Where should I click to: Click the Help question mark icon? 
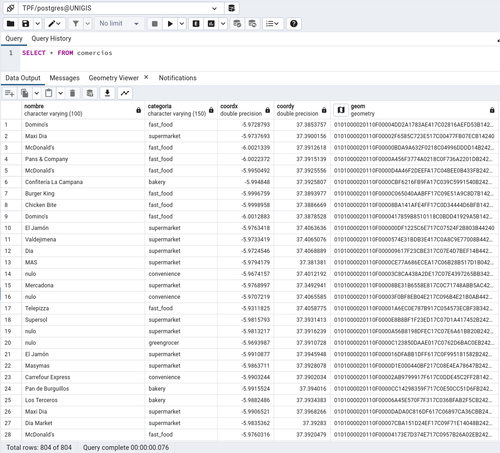click(294, 24)
